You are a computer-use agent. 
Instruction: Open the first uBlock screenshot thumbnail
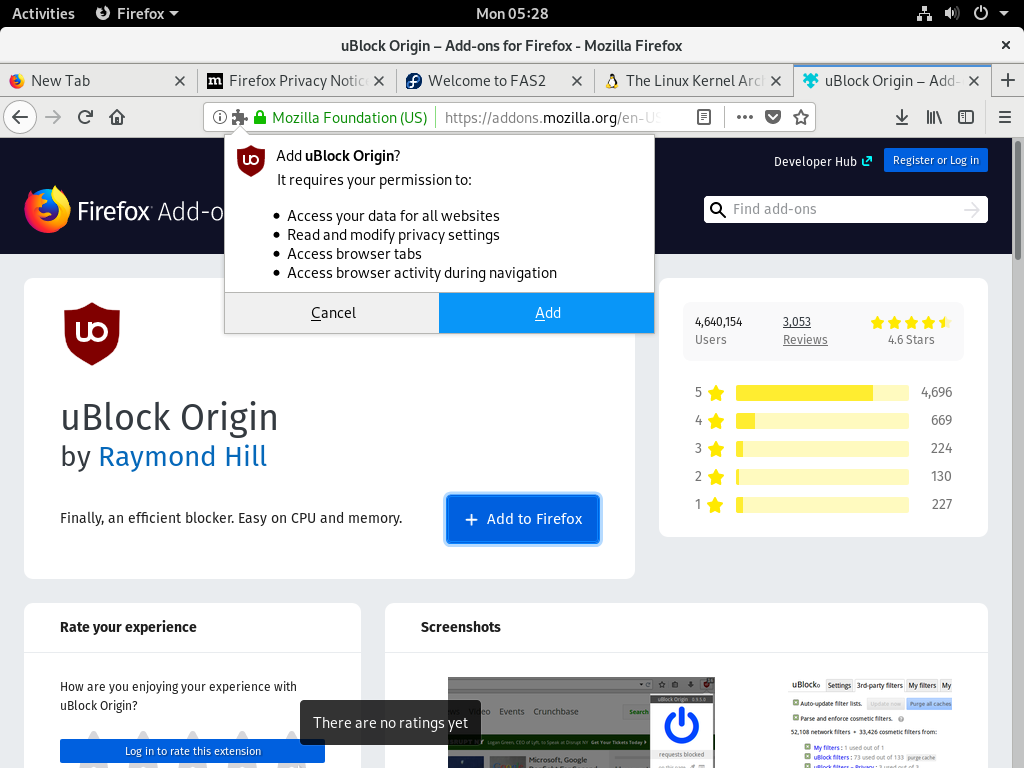click(581, 722)
